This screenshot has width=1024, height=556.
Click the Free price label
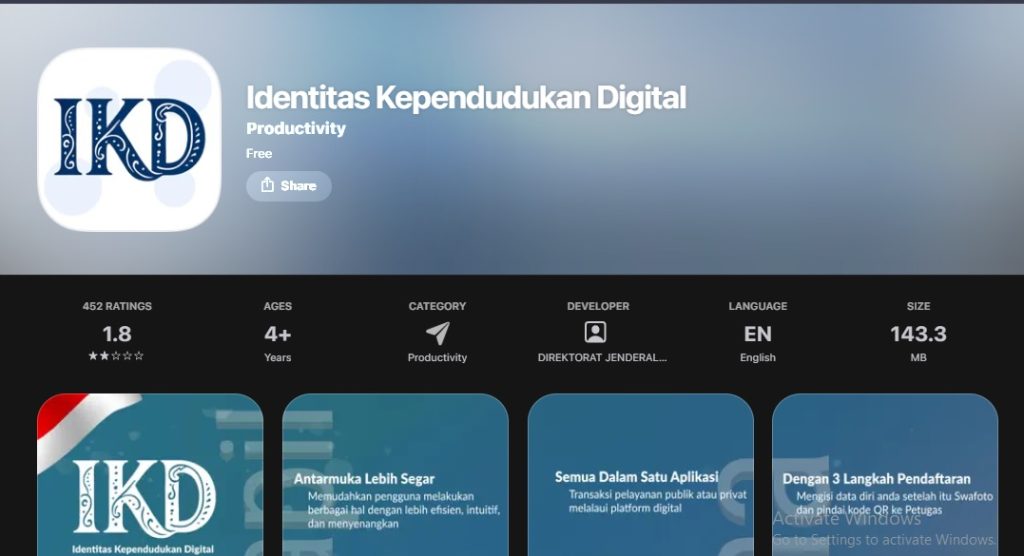[x=259, y=154]
